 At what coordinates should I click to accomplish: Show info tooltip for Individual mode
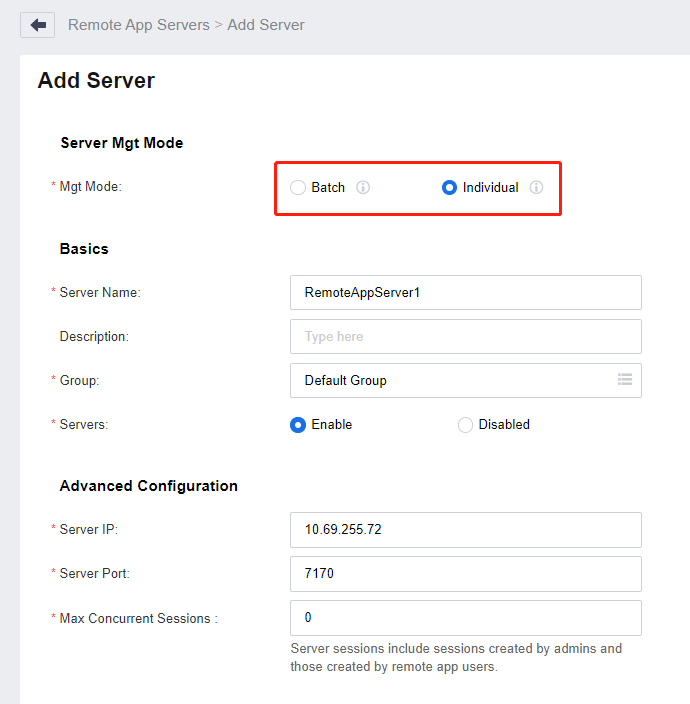(x=536, y=187)
